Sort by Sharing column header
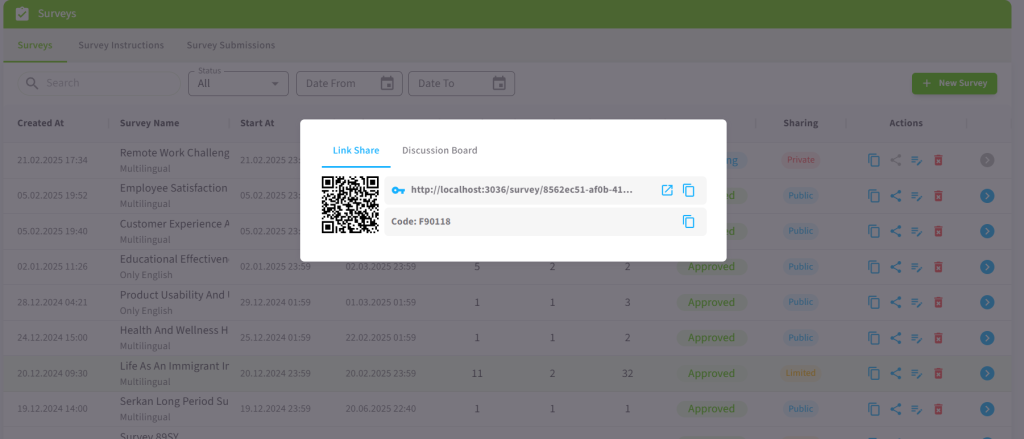The image size is (1024, 439). tap(801, 123)
